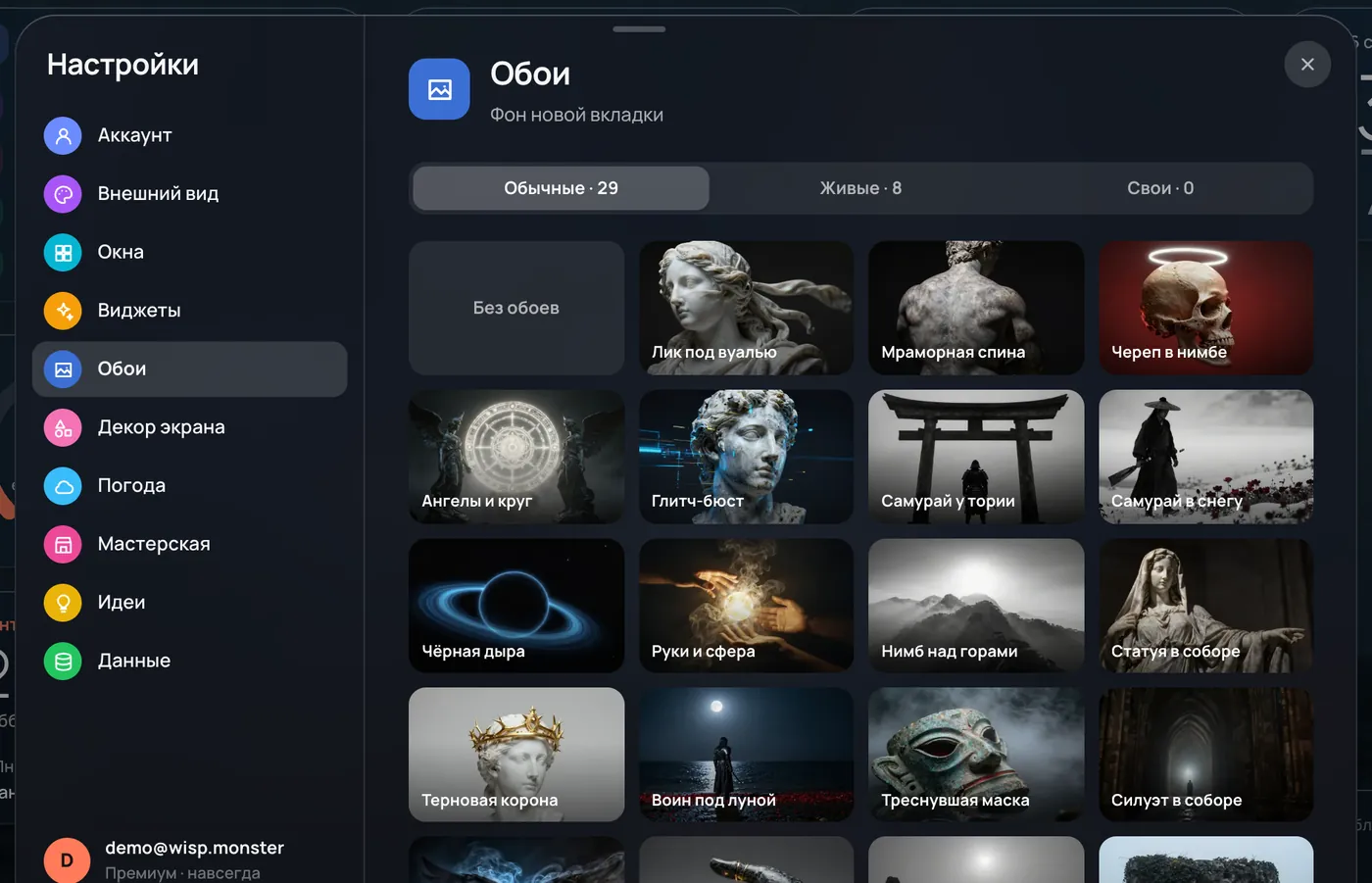
Task: Open the Аккаунт section via its person icon
Action: point(63,136)
